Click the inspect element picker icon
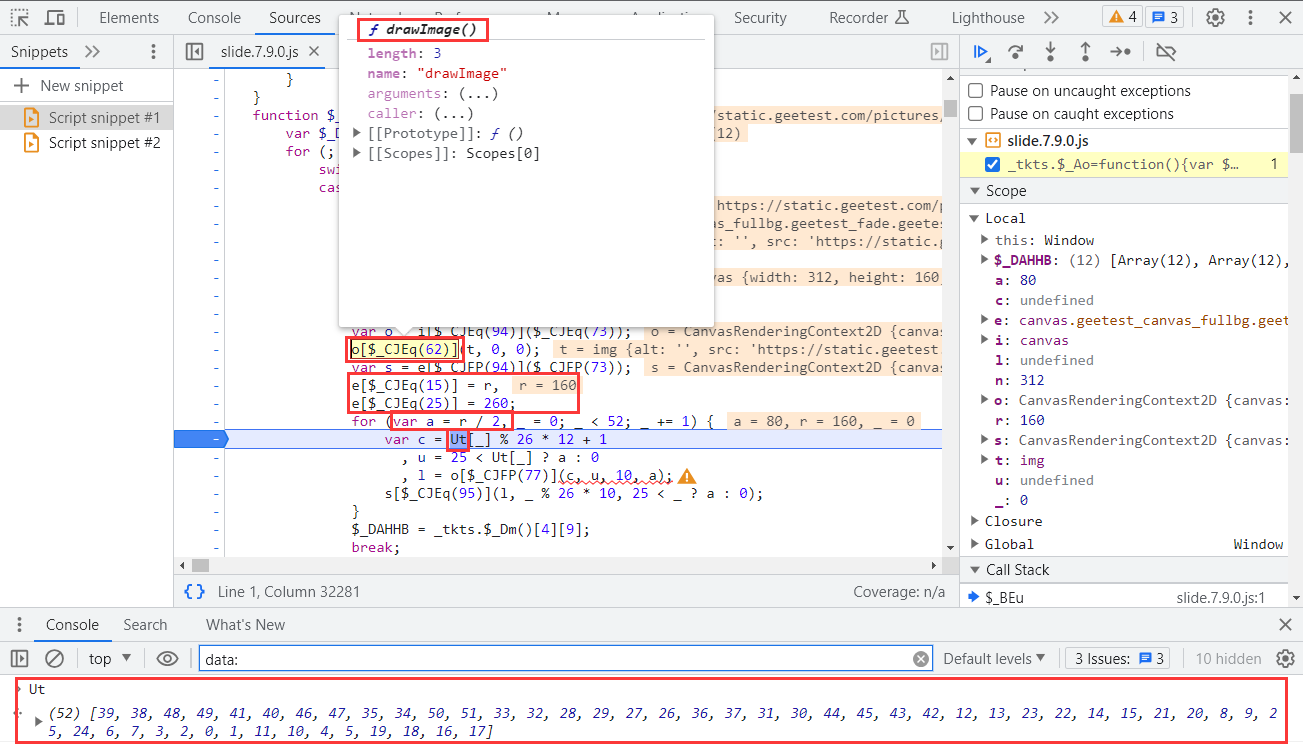This screenshot has height=747, width=1303. (20, 18)
